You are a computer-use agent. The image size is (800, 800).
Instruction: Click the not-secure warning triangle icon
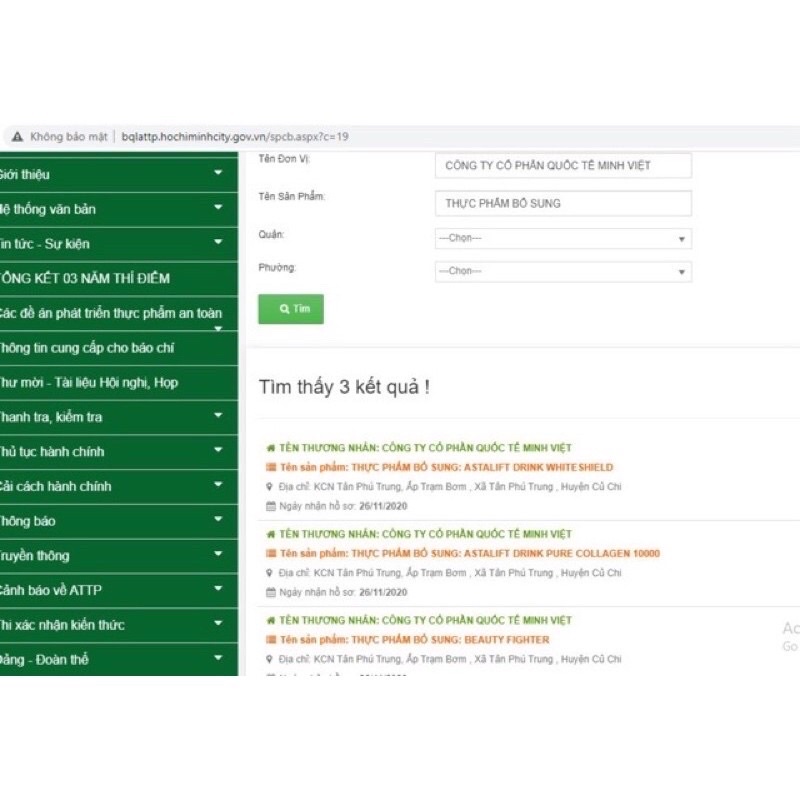18,137
